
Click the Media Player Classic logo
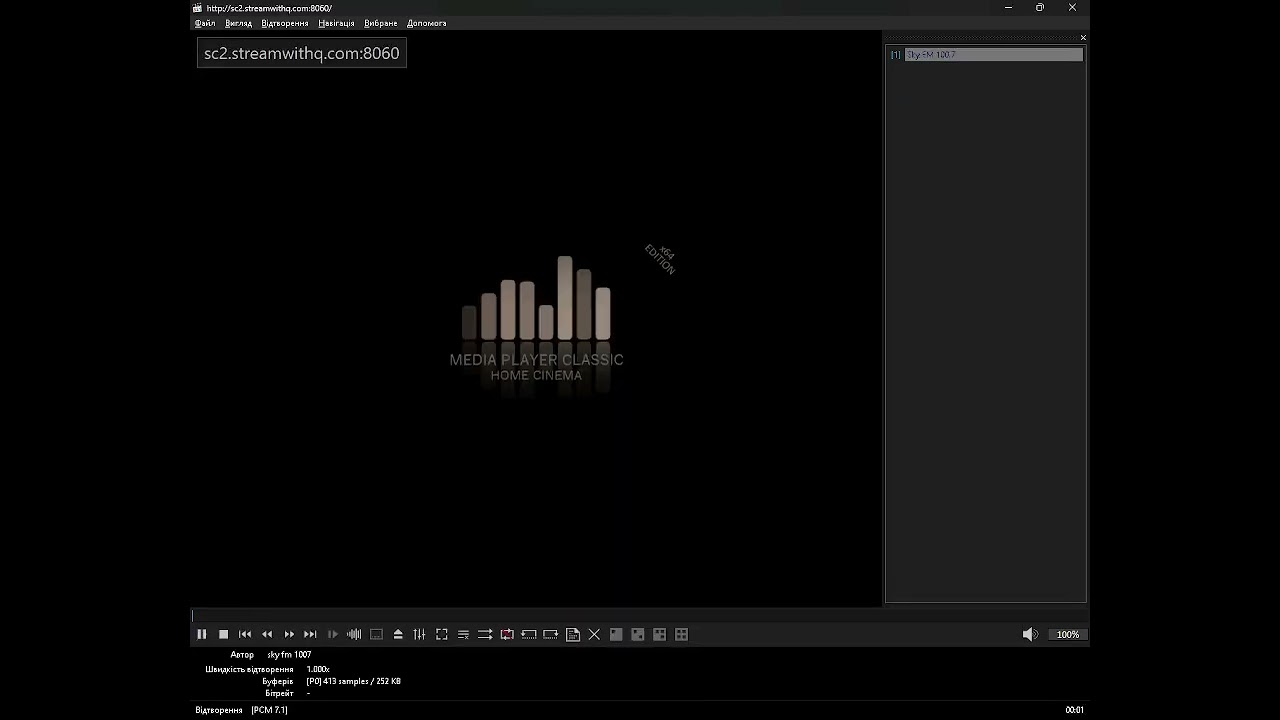pyautogui.click(x=537, y=322)
